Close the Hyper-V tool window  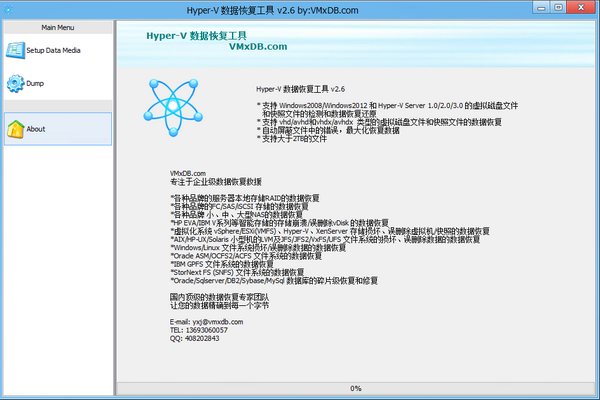[580, 8]
